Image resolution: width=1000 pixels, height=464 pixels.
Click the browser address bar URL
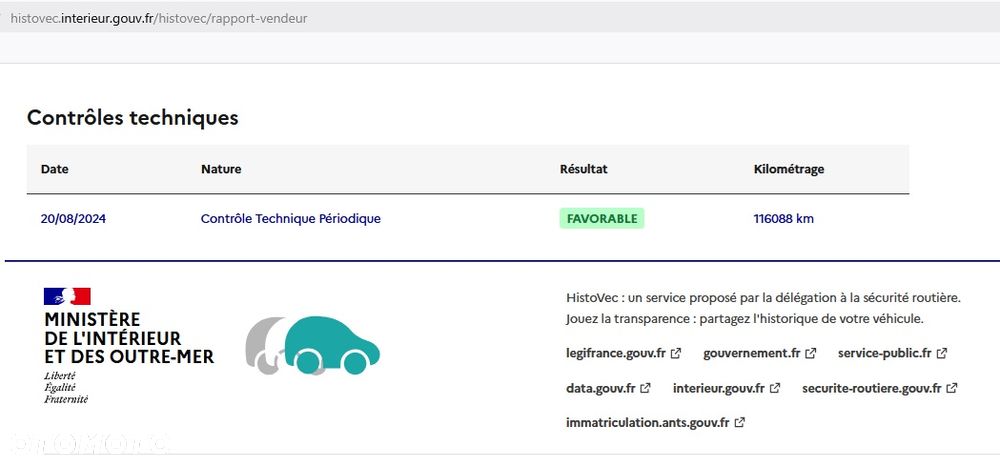coord(159,18)
